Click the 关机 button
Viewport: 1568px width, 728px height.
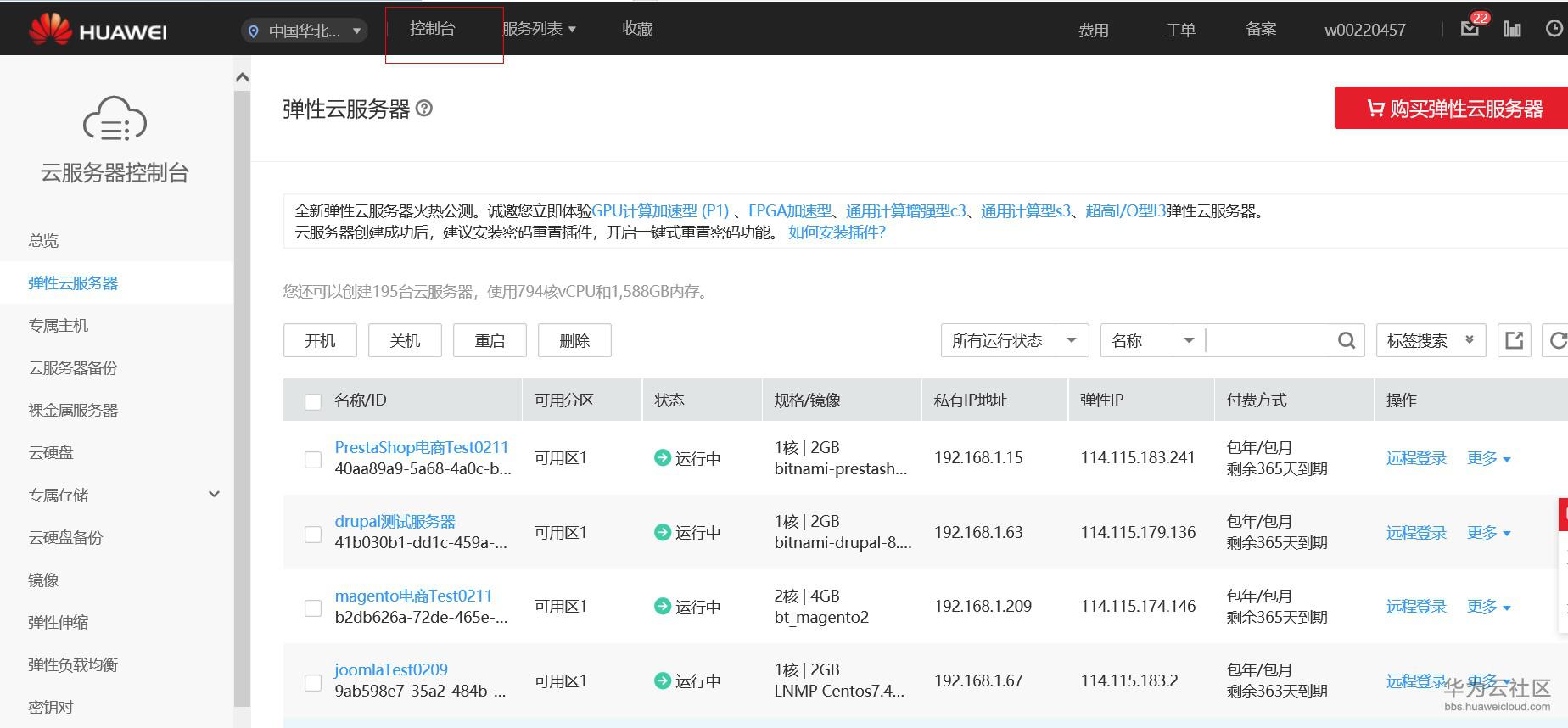[x=405, y=340]
